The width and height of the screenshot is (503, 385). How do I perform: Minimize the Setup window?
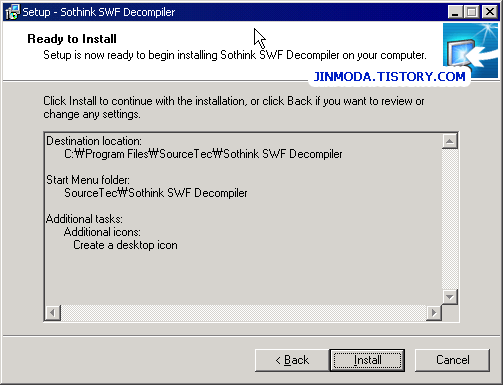coord(455,12)
